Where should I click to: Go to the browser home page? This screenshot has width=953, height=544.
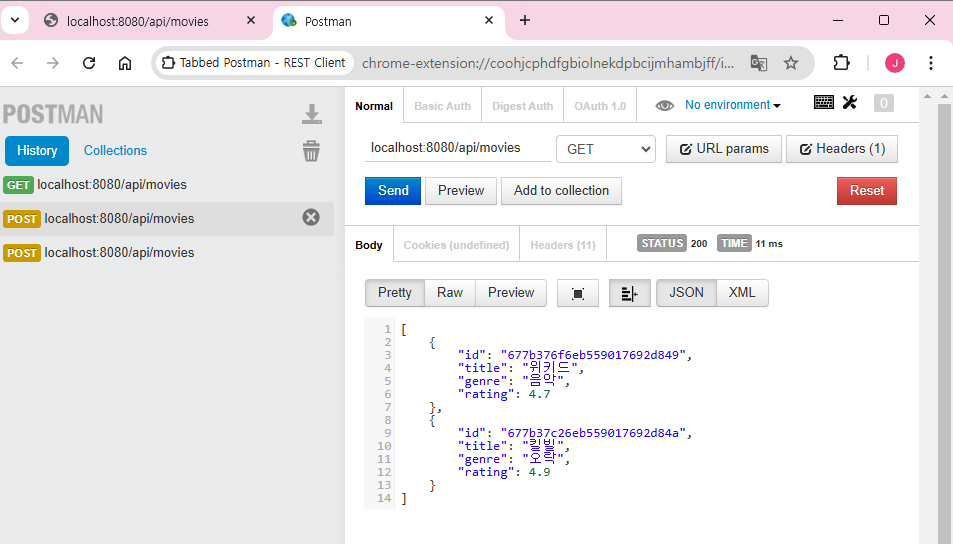[125, 63]
